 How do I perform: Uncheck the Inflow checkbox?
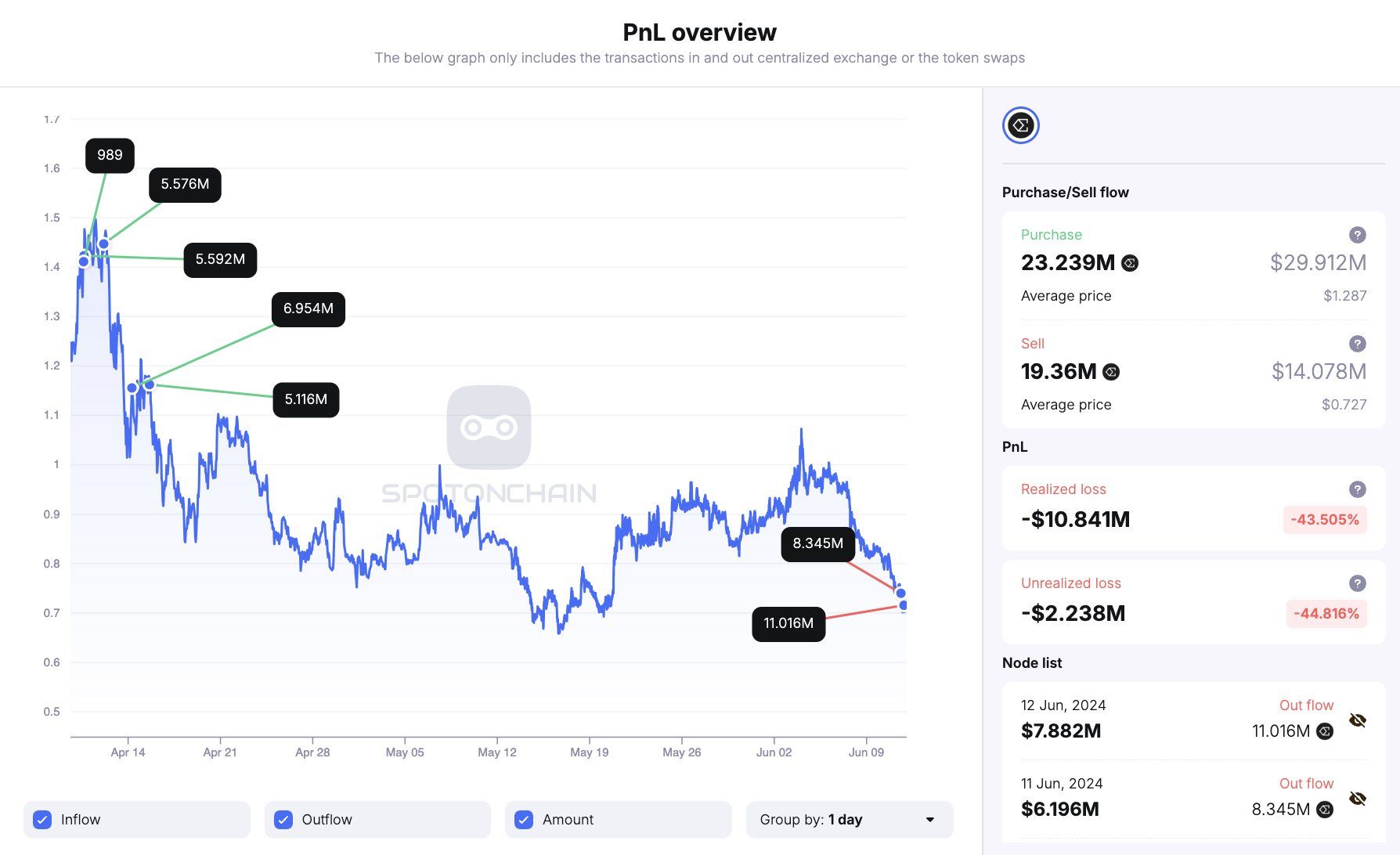(x=43, y=820)
